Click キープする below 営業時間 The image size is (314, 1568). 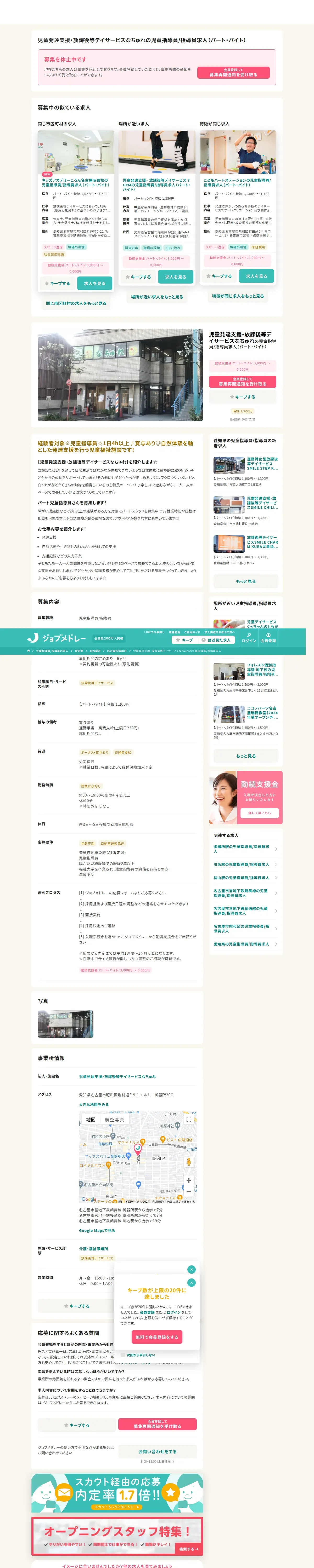coord(76,1306)
